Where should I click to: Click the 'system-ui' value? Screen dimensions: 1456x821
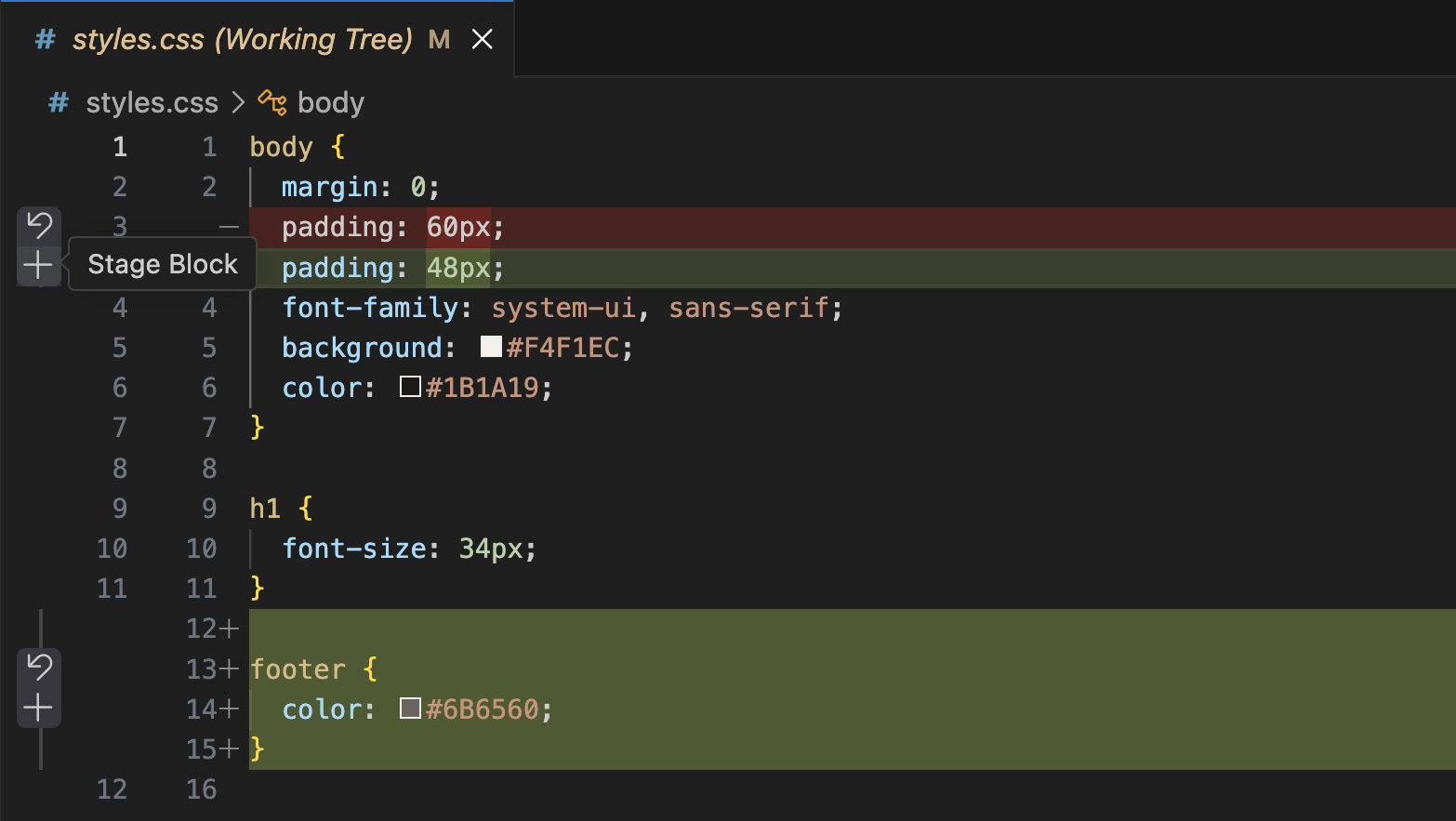[563, 308]
